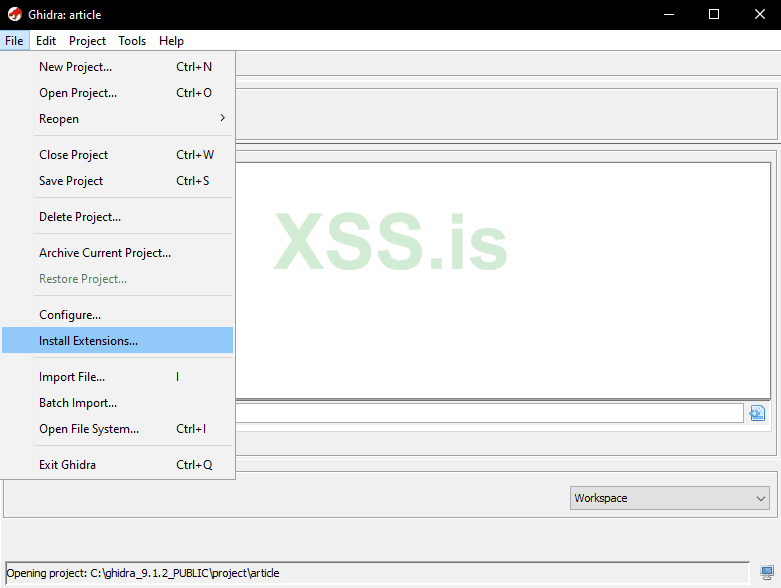Close the Ghidra window

coord(760,14)
